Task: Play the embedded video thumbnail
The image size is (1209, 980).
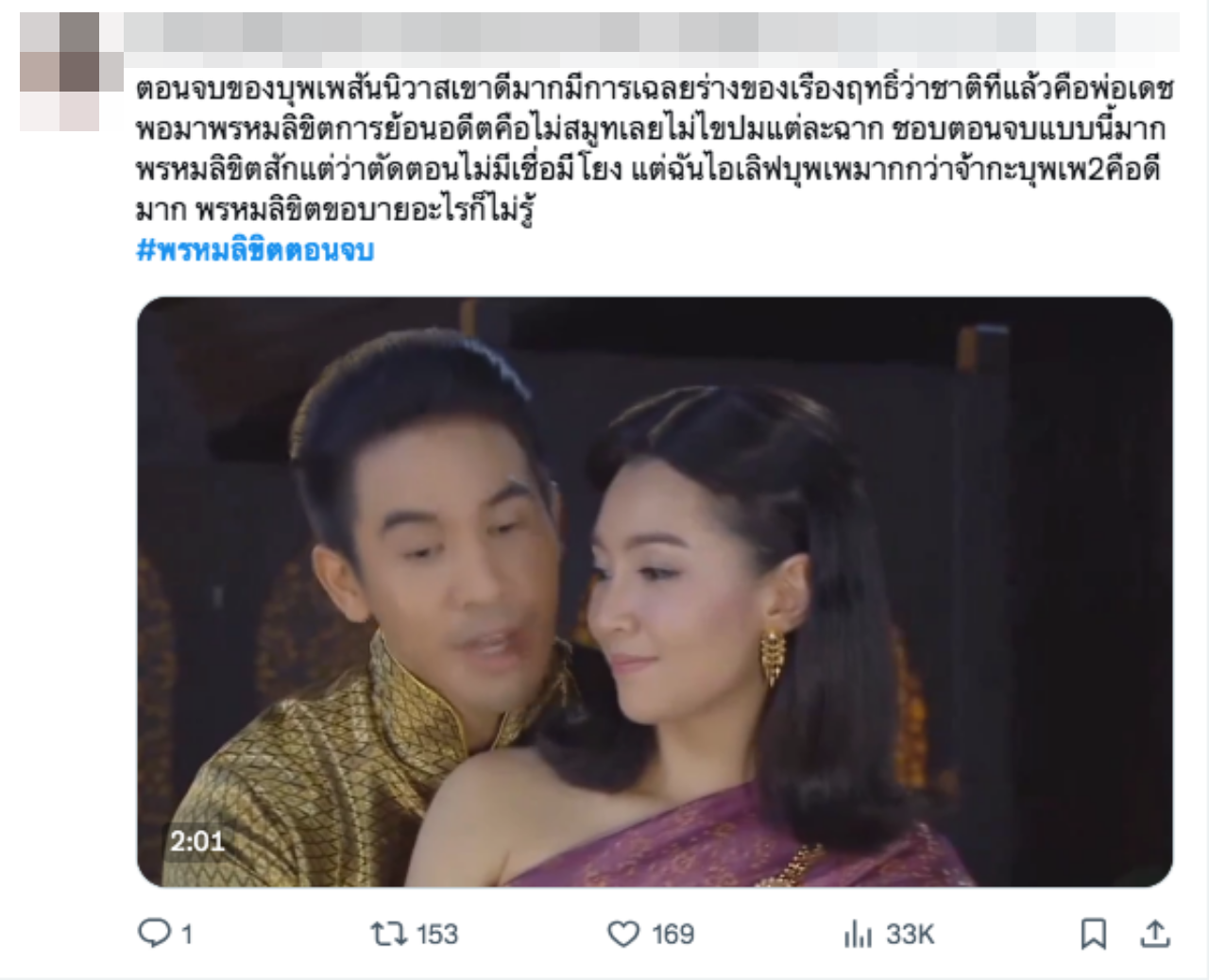Action: 655,592
